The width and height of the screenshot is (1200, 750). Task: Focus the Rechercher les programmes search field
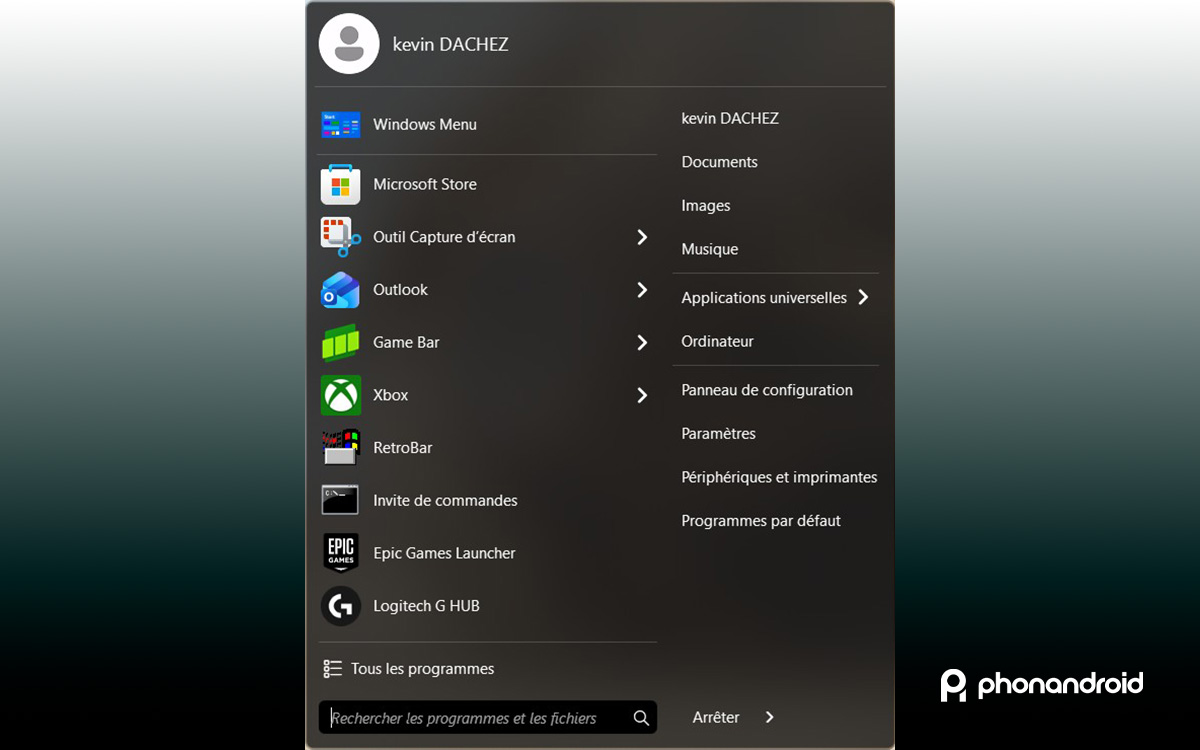(x=488, y=718)
